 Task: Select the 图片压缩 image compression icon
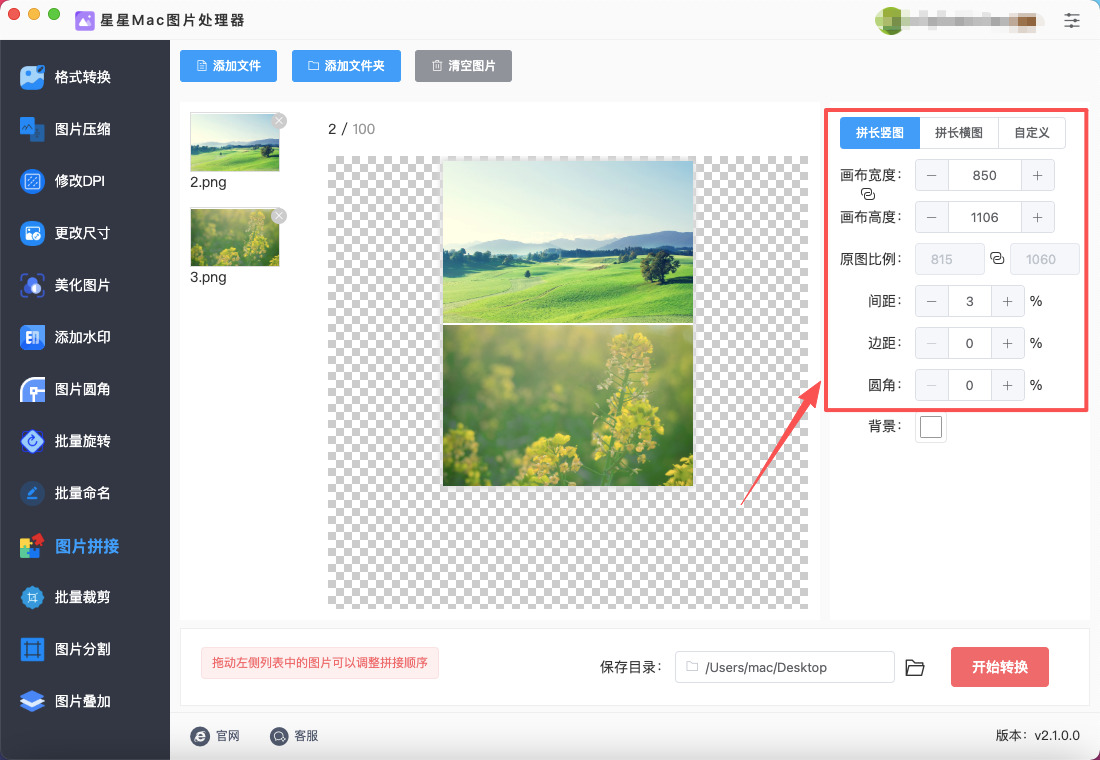coord(32,129)
